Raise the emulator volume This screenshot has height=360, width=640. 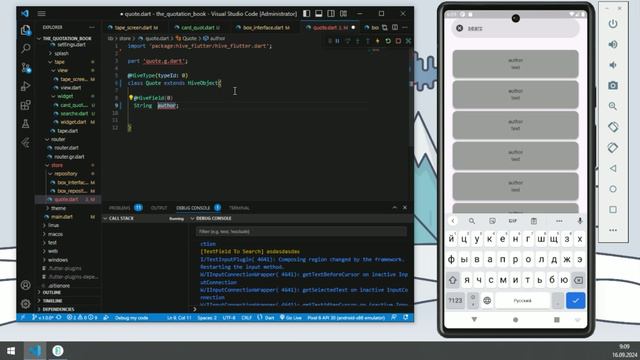pyautogui.click(x=613, y=44)
